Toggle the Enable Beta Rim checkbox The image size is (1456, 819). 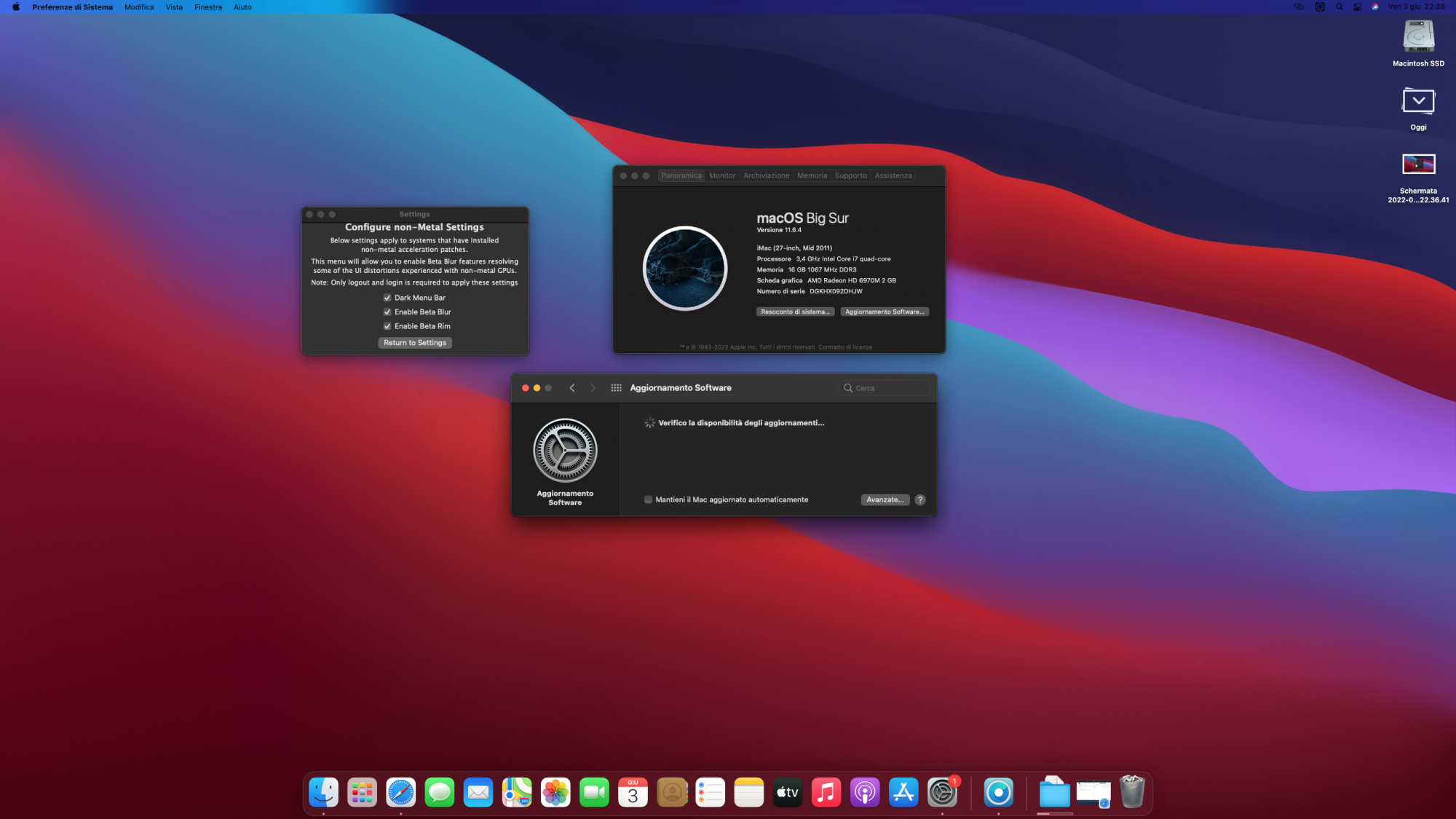pos(387,326)
